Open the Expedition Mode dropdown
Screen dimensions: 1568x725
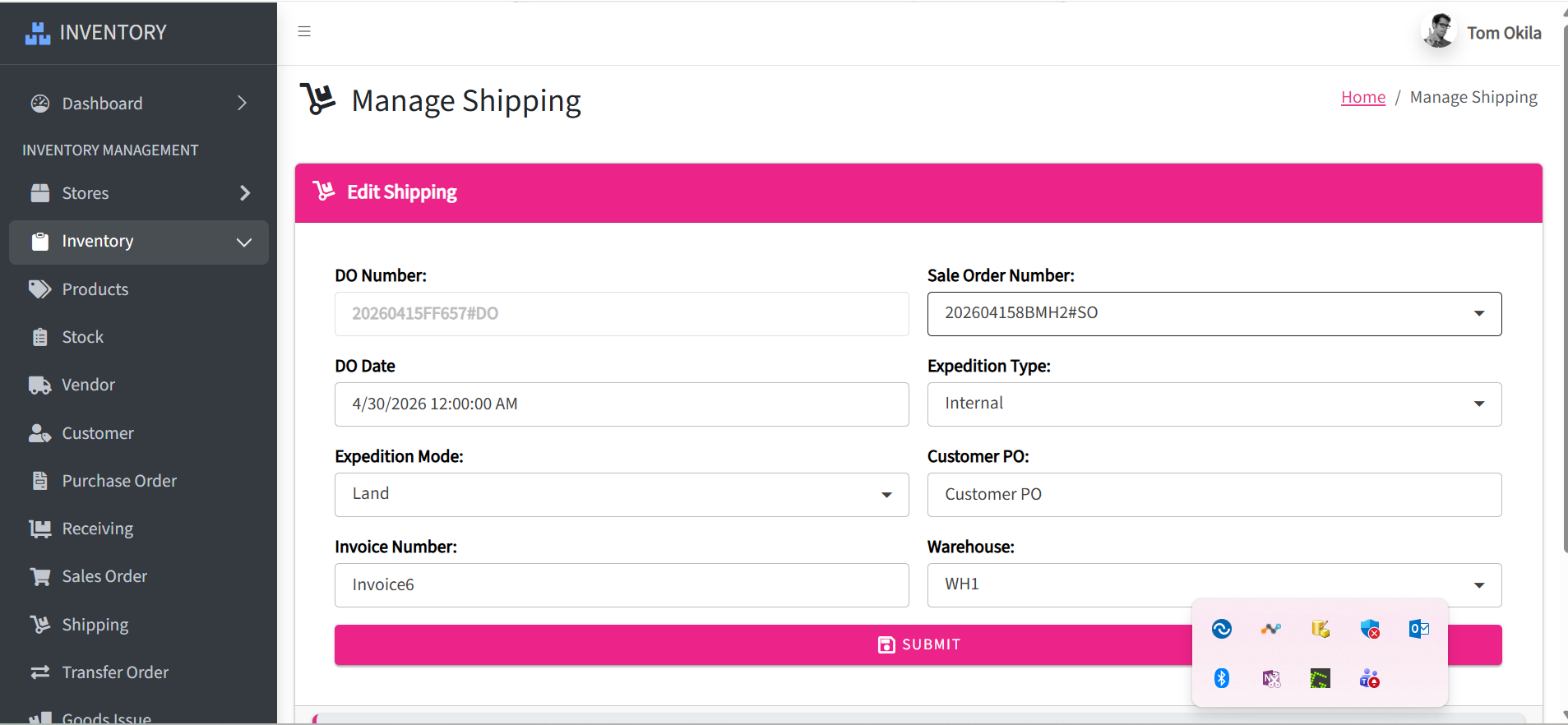[x=622, y=495]
